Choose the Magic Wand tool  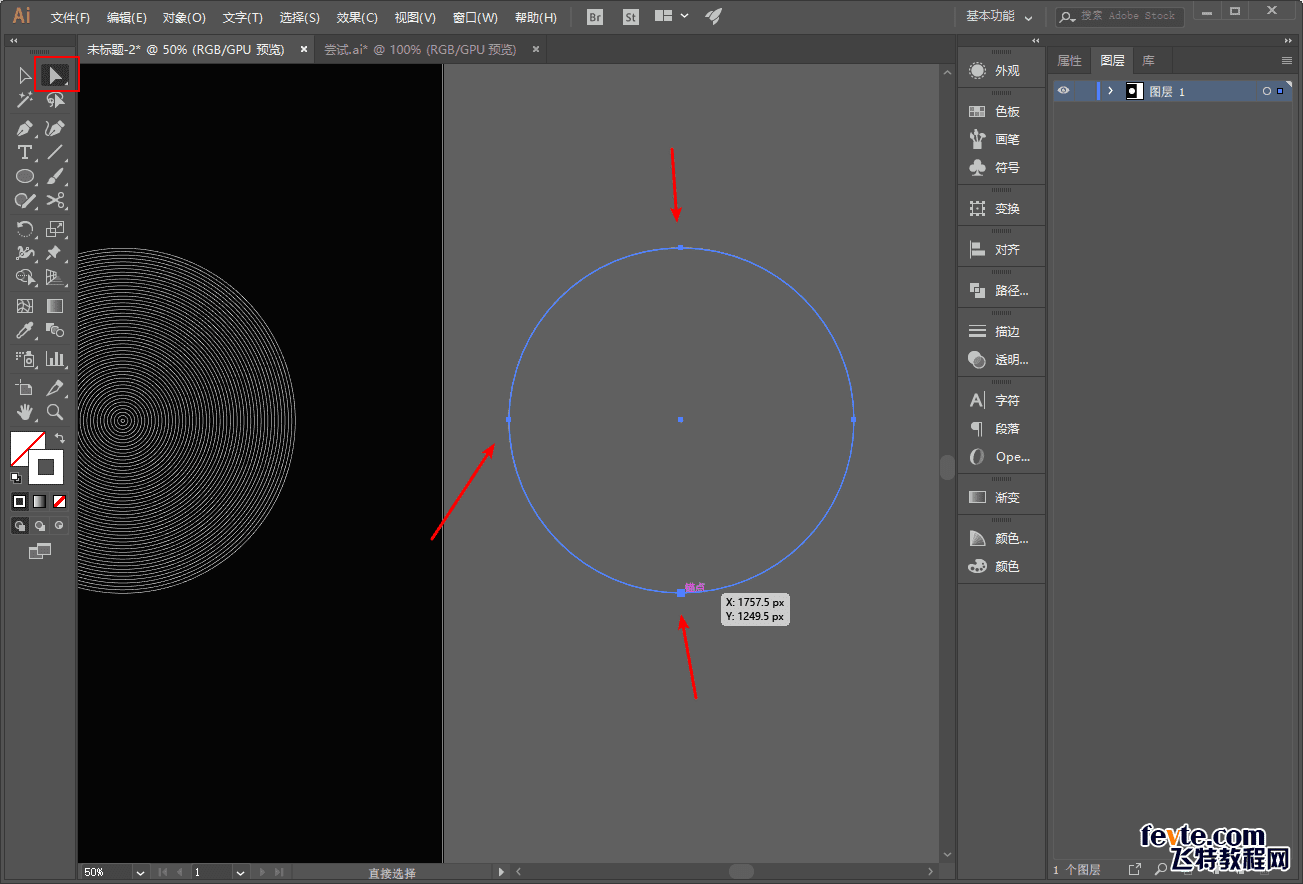click(x=25, y=100)
